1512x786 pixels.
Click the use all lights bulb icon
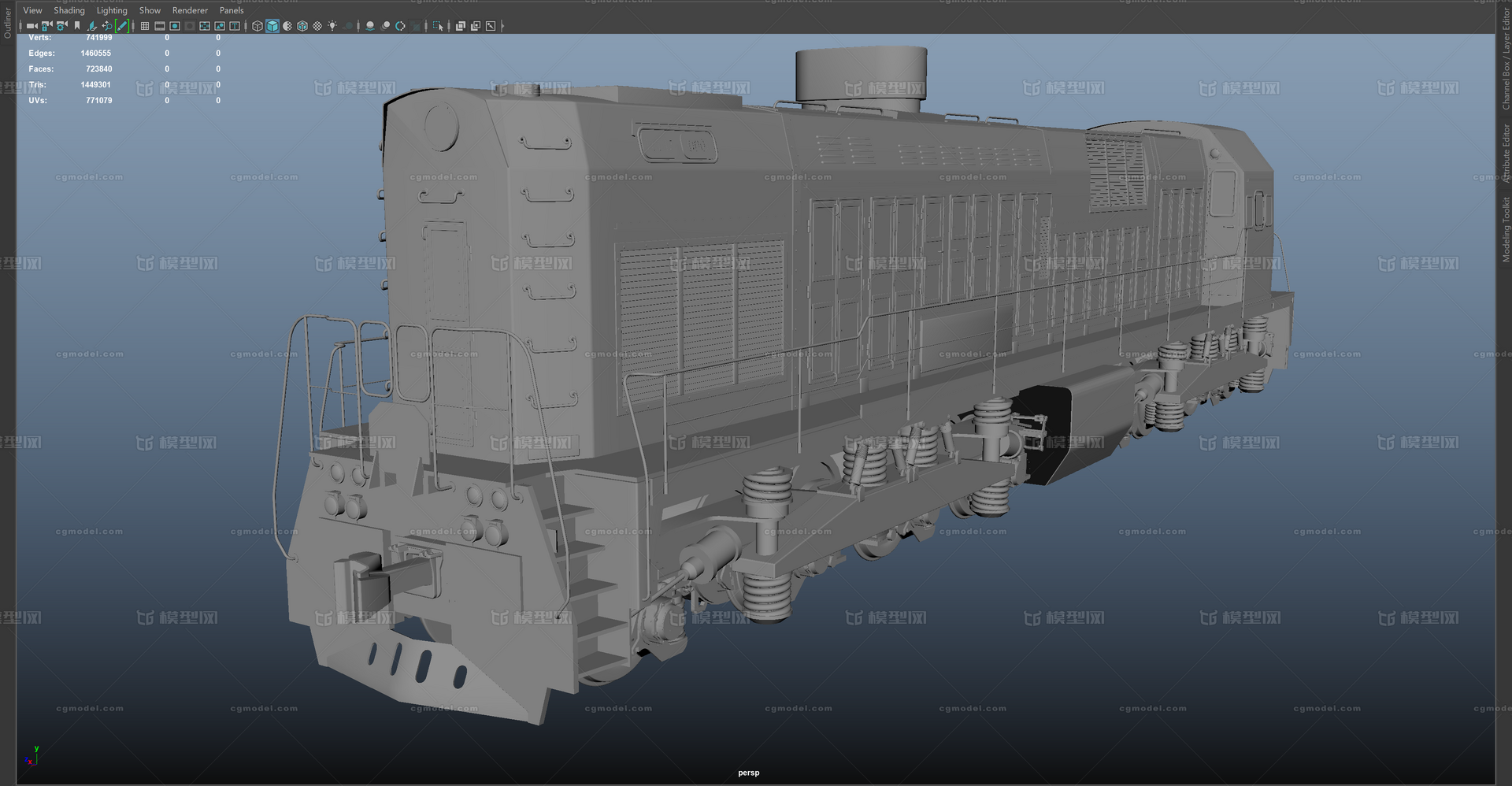[332, 26]
